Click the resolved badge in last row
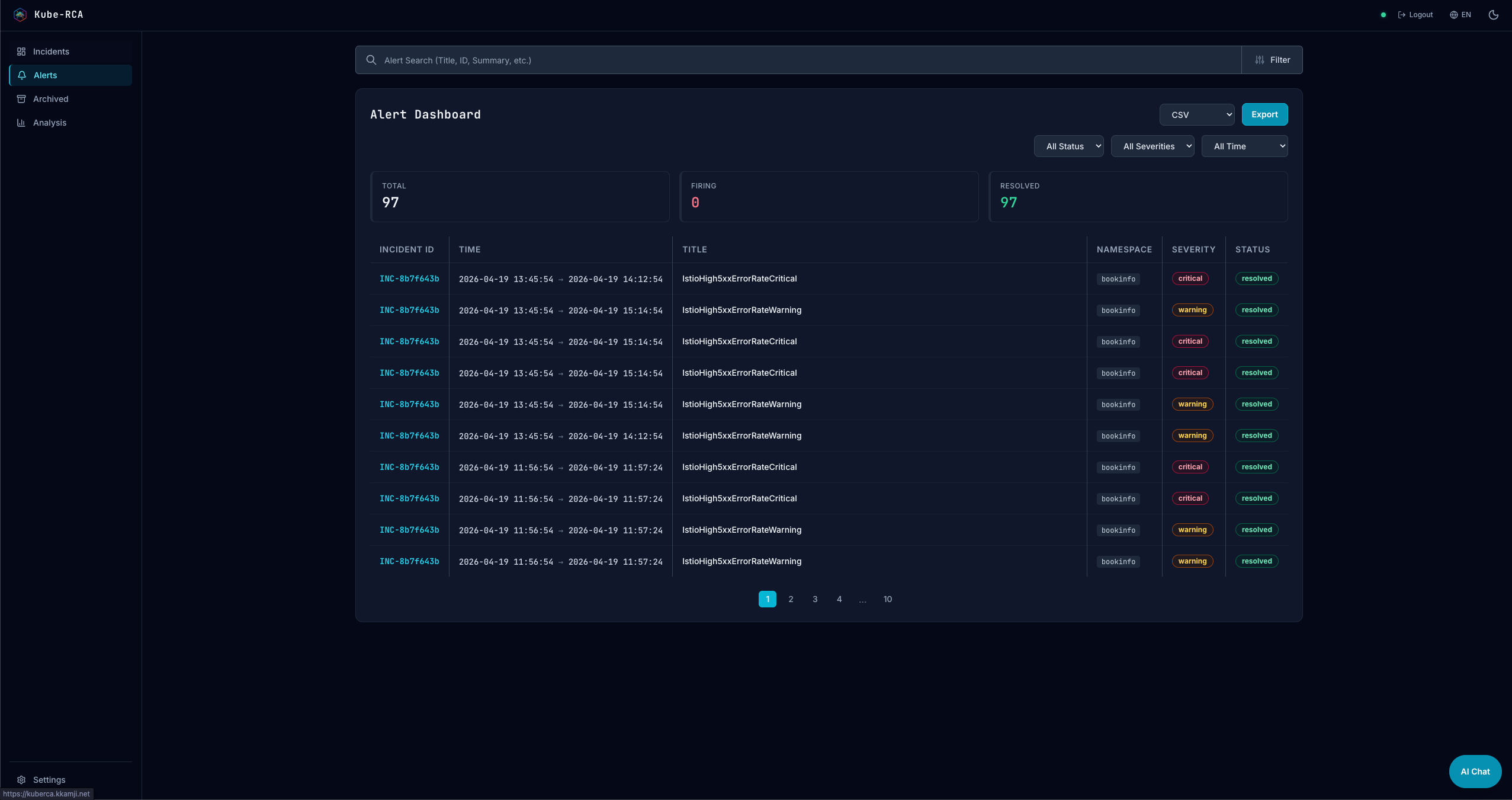The width and height of the screenshot is (1512, 800). pos(1257,561)
